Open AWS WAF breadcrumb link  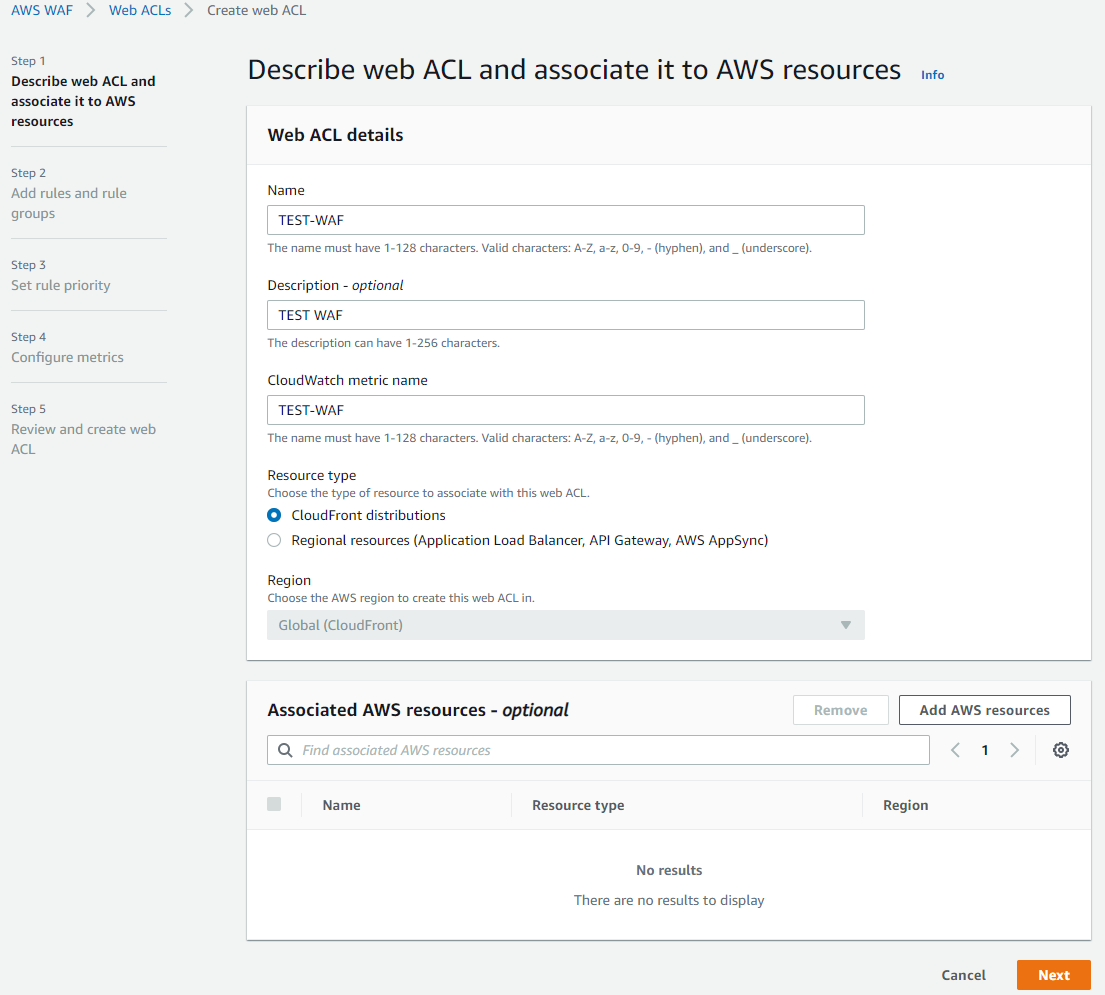pyautogui.click(x=42, y=10)
